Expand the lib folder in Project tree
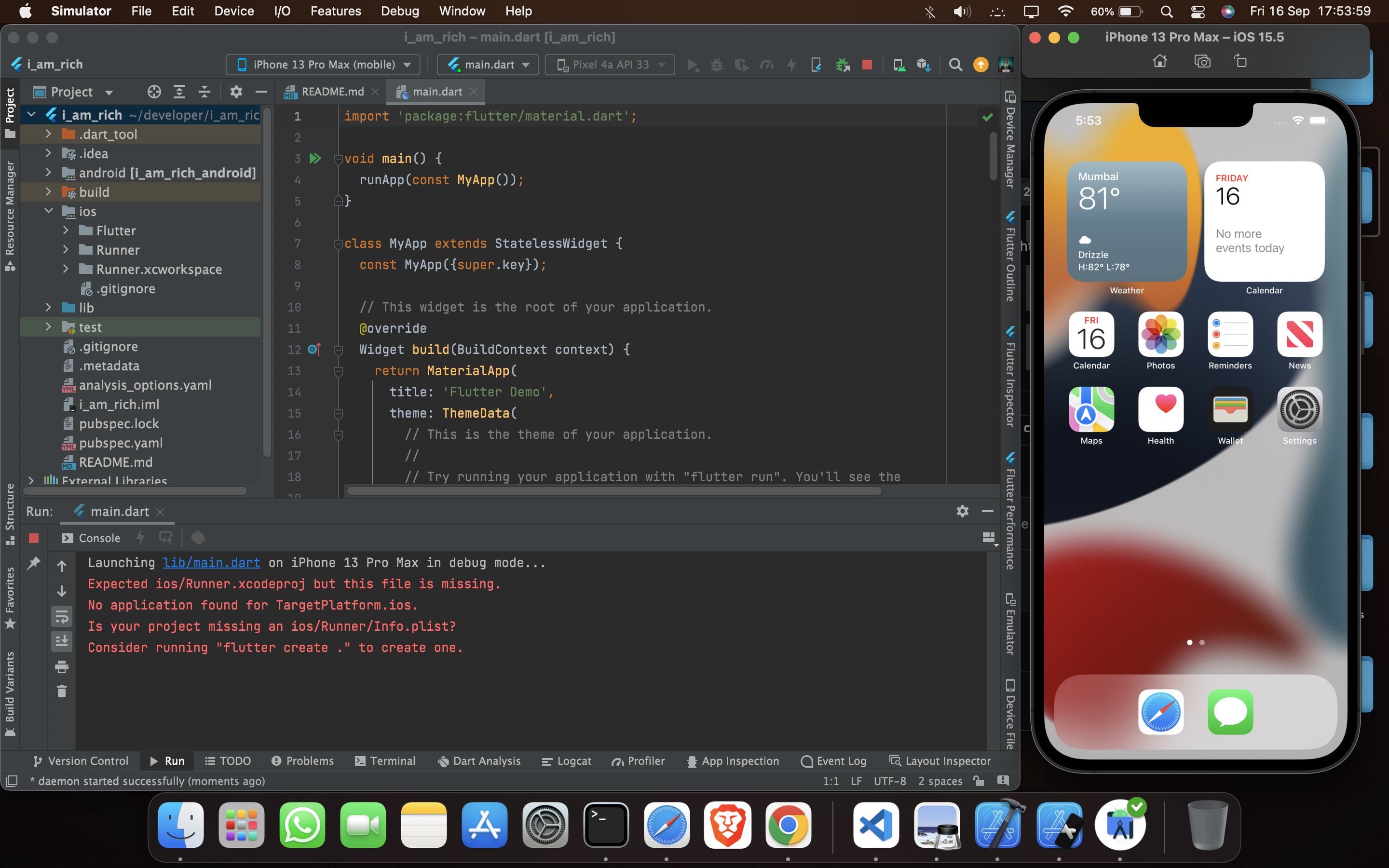The width and height of the screenshot is (1389, 868). coord(48,308)
